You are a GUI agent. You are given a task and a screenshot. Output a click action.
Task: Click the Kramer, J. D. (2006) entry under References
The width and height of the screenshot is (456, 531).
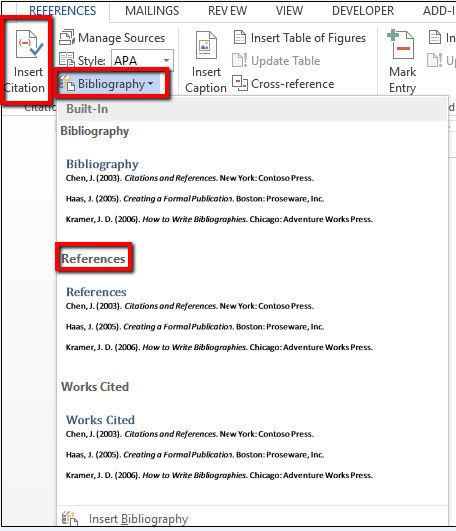(x=219, y=347)
